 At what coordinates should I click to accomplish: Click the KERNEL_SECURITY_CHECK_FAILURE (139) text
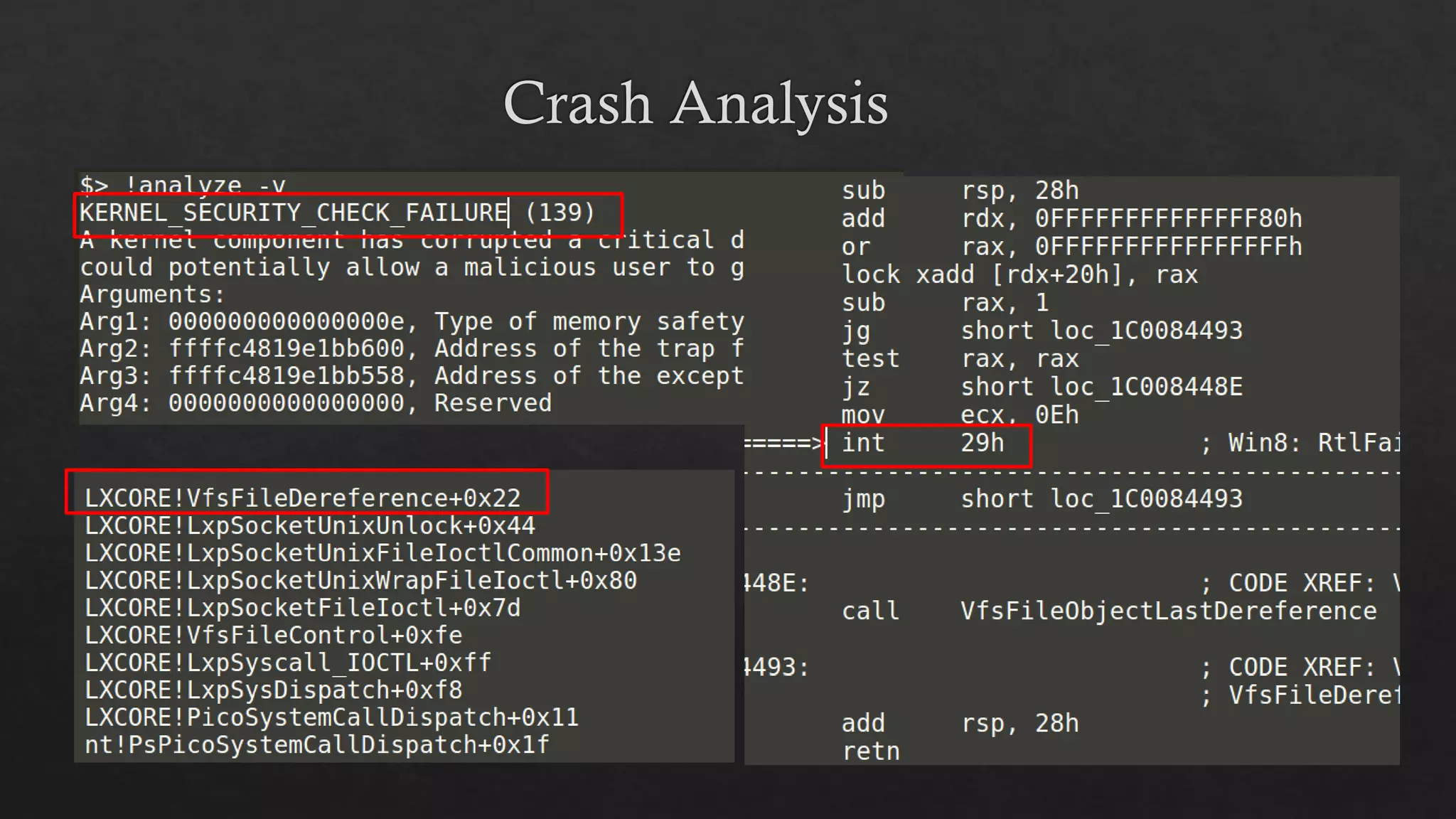pyautogui.click(x=336, y=213)
